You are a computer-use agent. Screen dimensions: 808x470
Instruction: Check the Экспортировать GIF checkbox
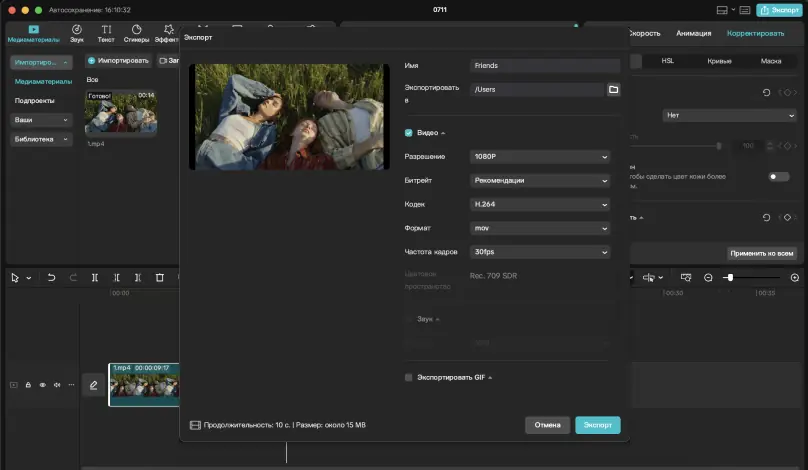409,378
